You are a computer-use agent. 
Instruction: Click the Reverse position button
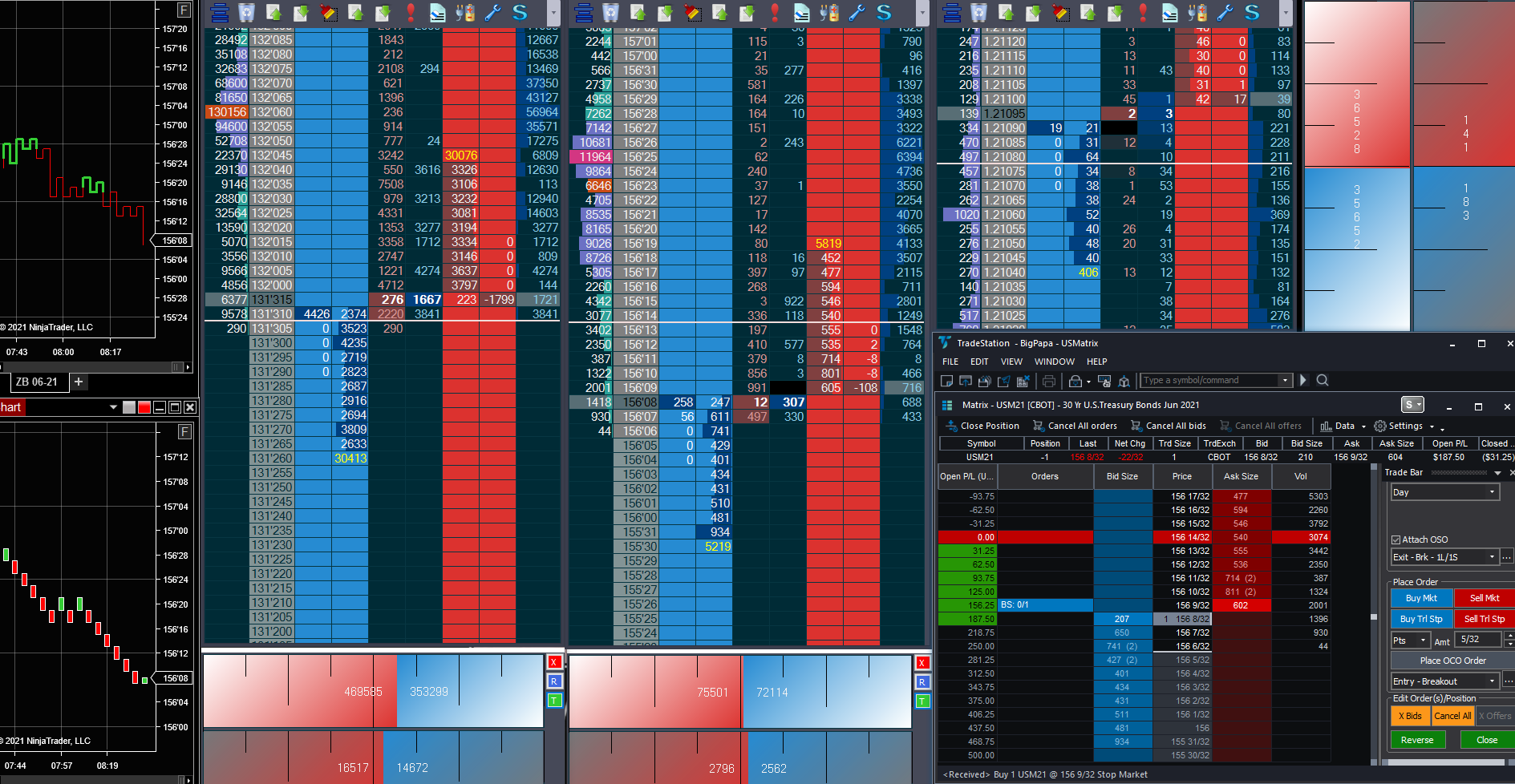coord(1417,740)
